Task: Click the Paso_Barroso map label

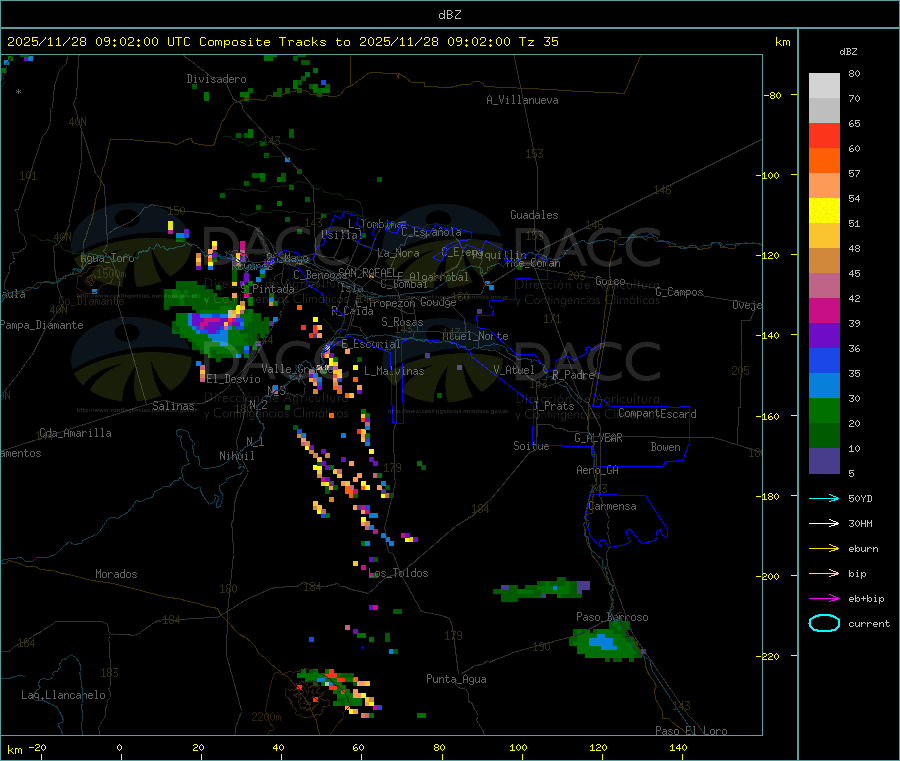Action: click(x=612, y=617)
